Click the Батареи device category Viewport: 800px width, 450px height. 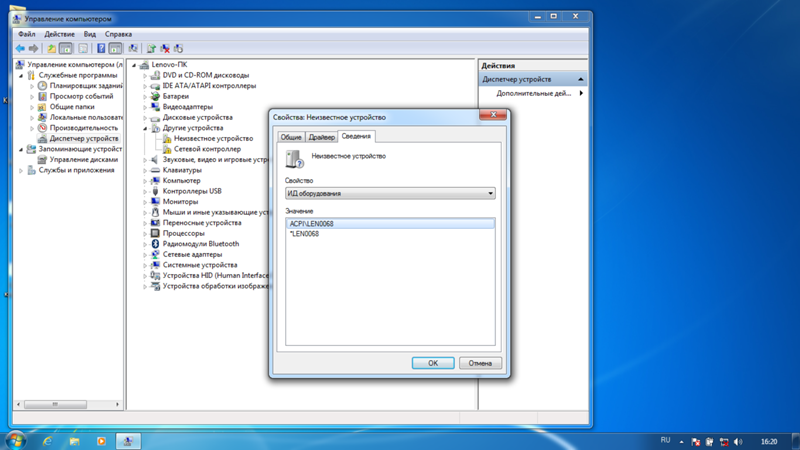click(176, 96)
